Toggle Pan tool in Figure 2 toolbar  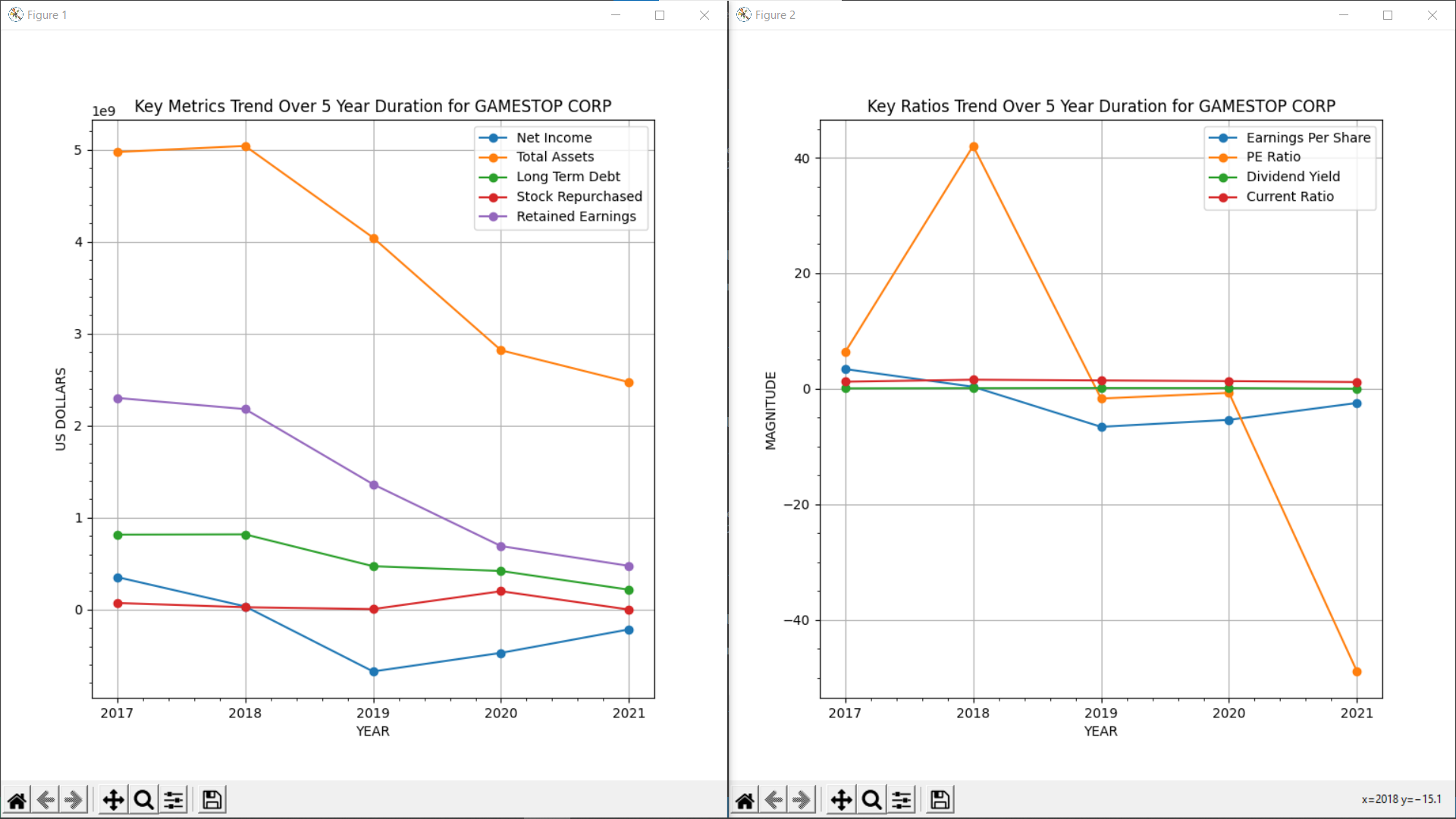(x=841, y=800)
